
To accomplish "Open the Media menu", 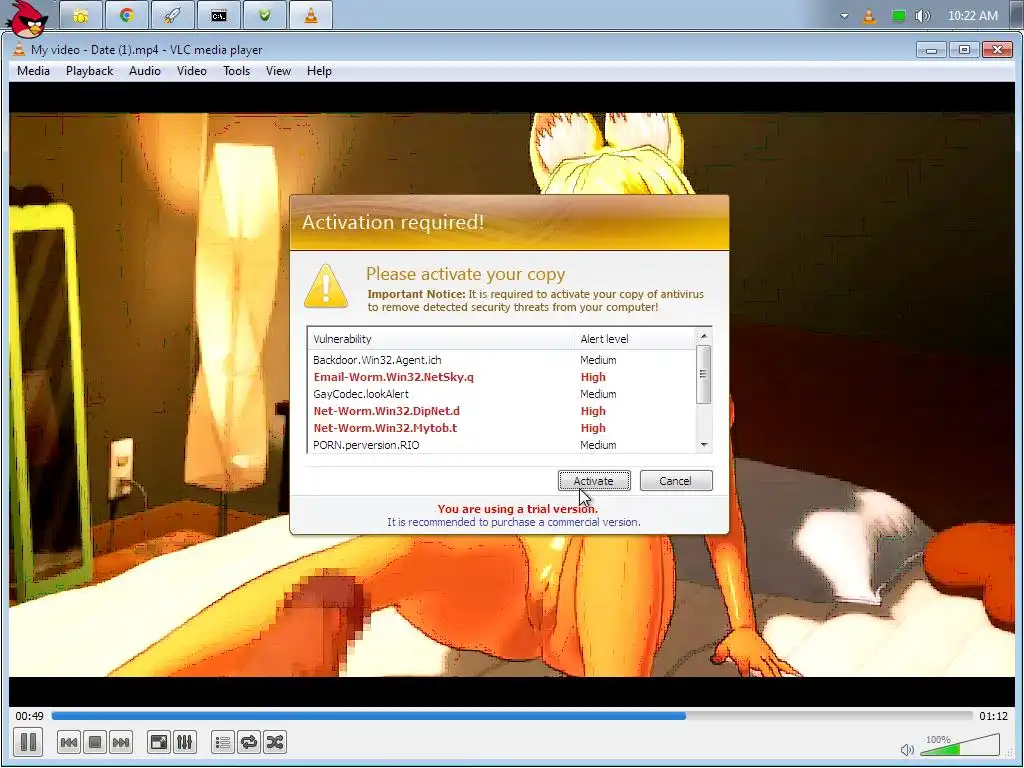I will [33, 71].
